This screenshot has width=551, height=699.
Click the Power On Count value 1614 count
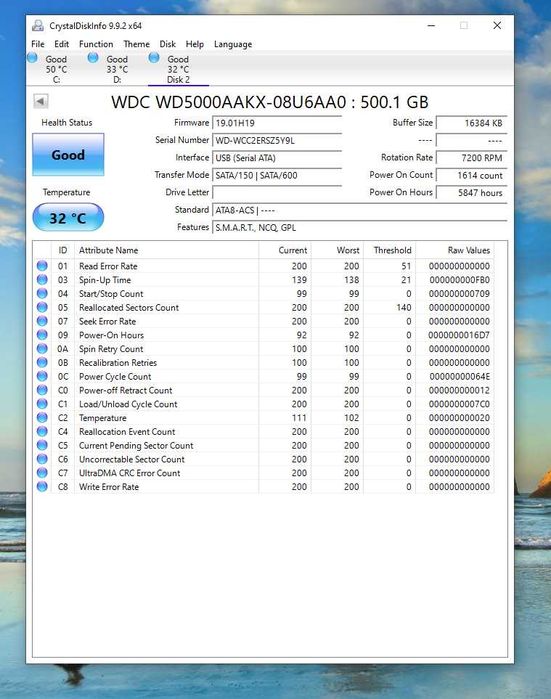471,175
